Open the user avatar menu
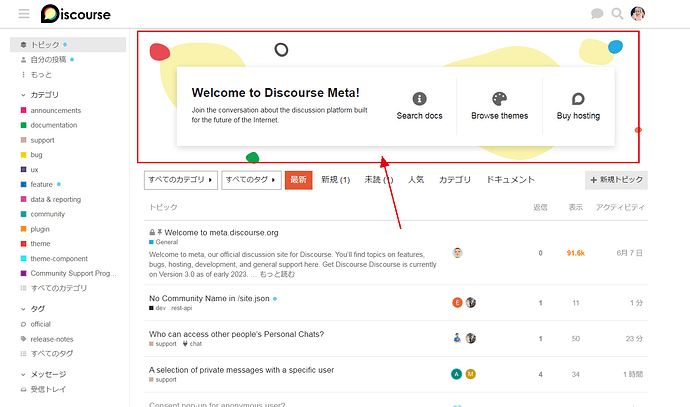The image size is (690, 407). pos(638,14)
